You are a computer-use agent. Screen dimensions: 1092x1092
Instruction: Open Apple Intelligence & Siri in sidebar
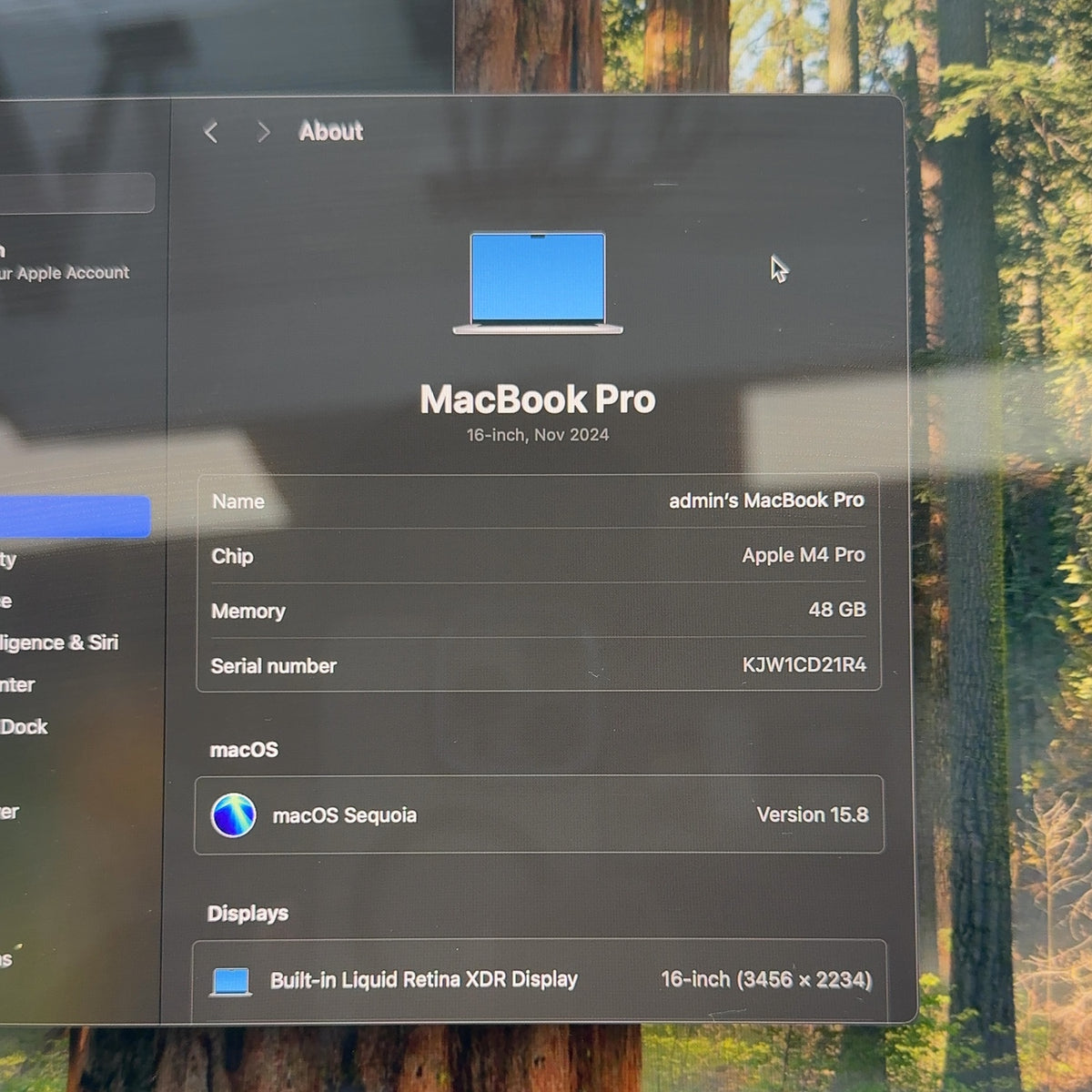pyautogui.click(x=59, y=642)
